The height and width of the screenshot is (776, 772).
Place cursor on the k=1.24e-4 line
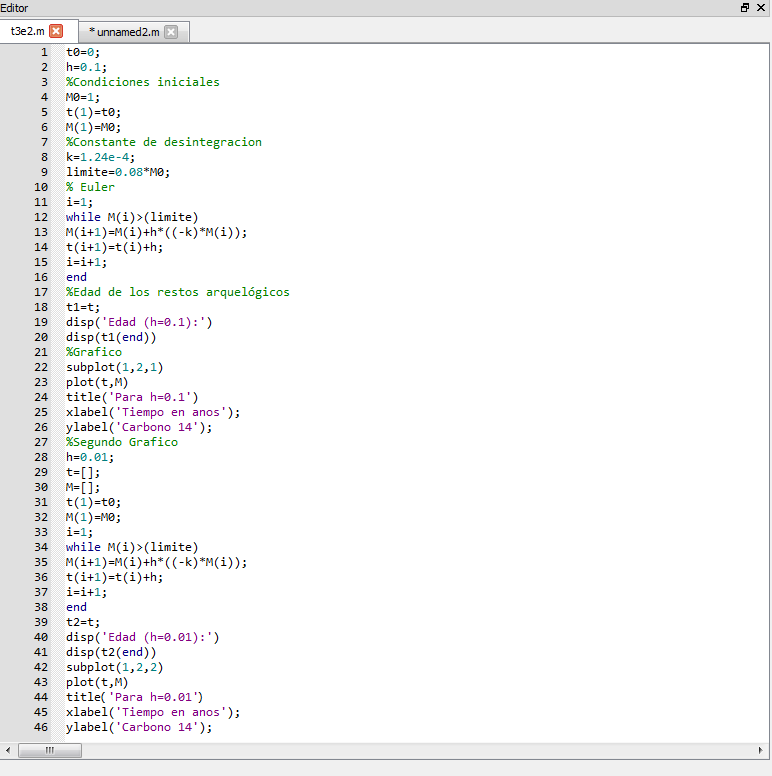point(102,157)
